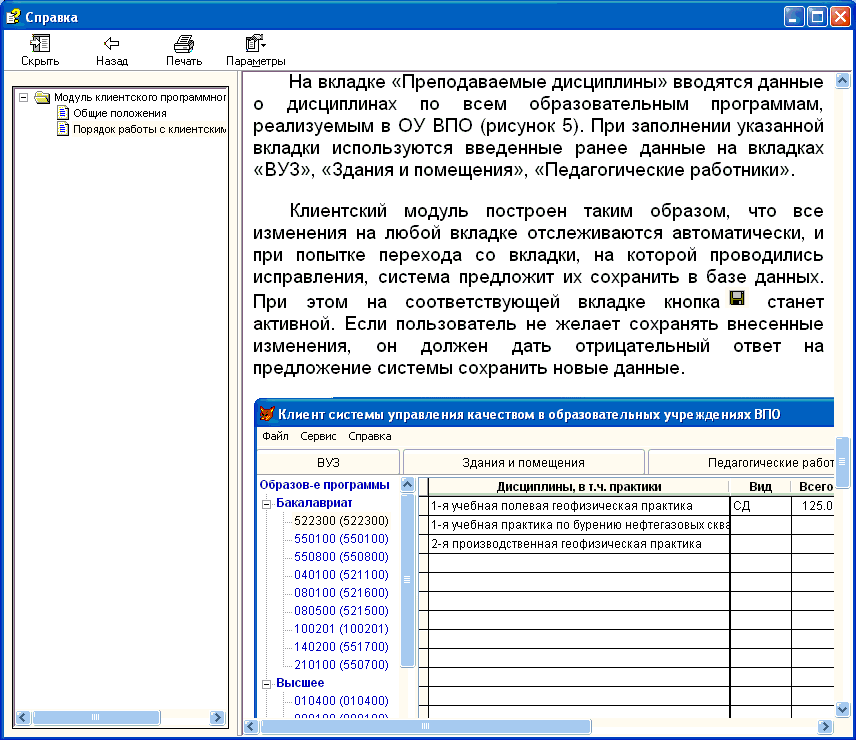Screen dimensions: 856x740
Task: Maximize the Справка window
Action: [817, 17]
